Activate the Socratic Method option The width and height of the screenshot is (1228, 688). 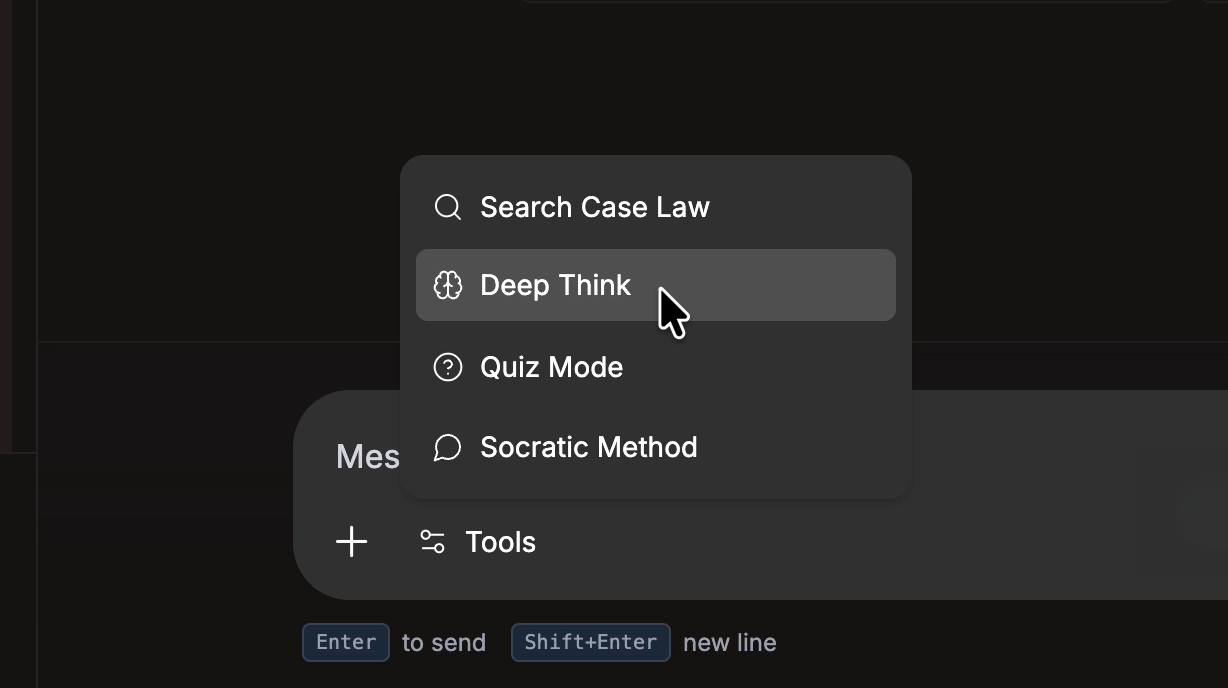click(x=655, y=447)
